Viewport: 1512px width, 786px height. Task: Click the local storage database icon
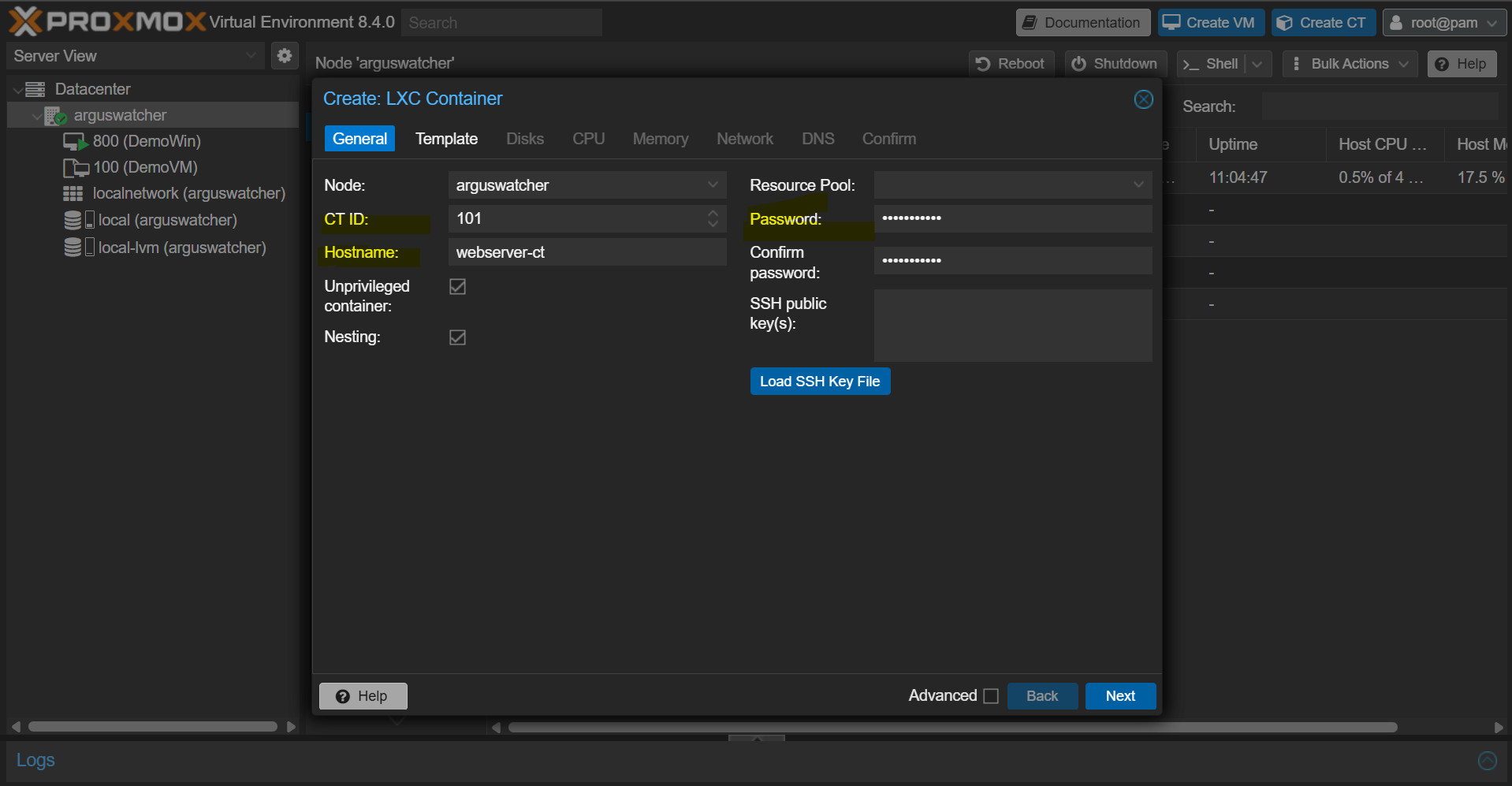pyautogui.click(x=73, y=220)
